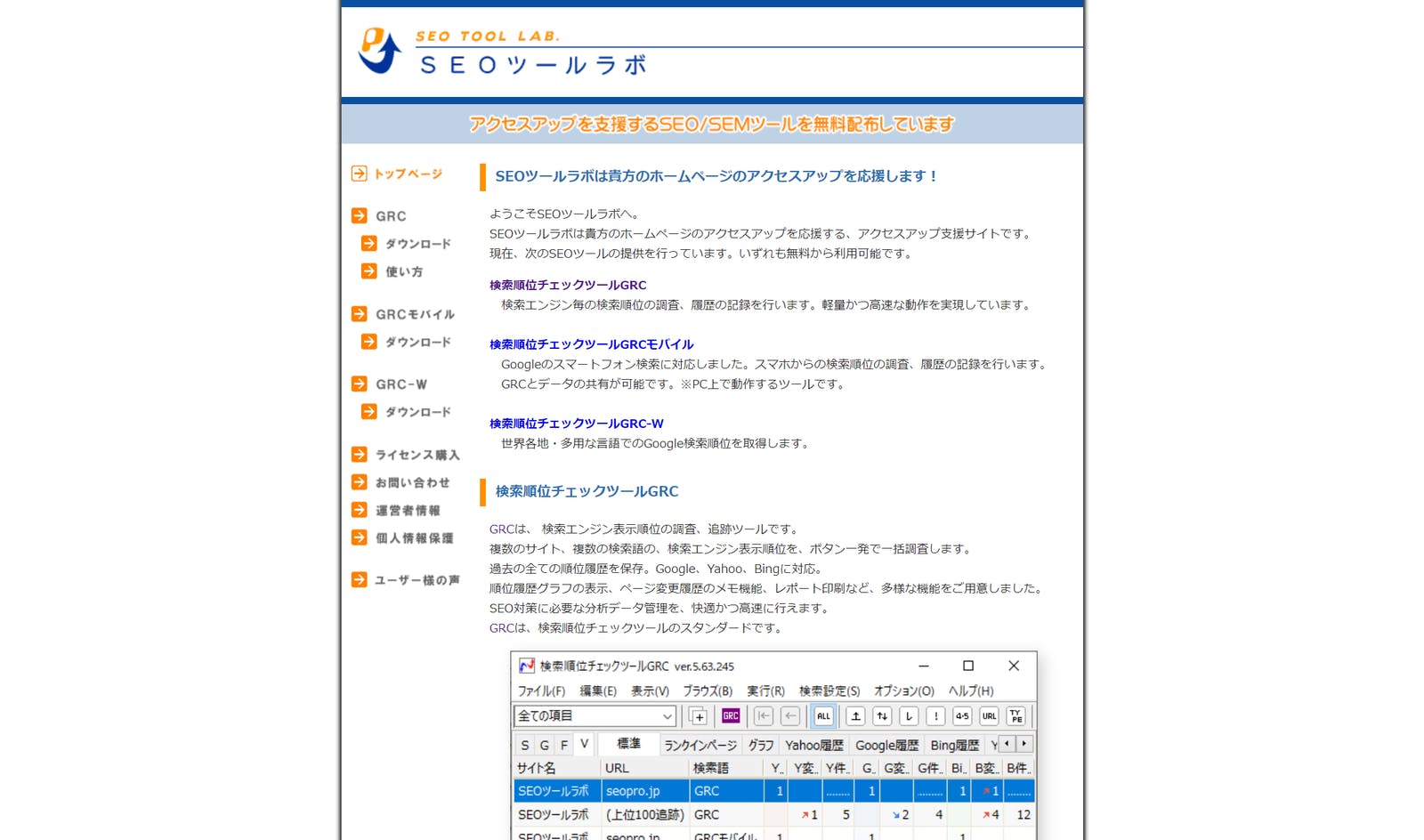
Task: Open the 全ての項目 dropdown
Action: [x=595, y=716]
